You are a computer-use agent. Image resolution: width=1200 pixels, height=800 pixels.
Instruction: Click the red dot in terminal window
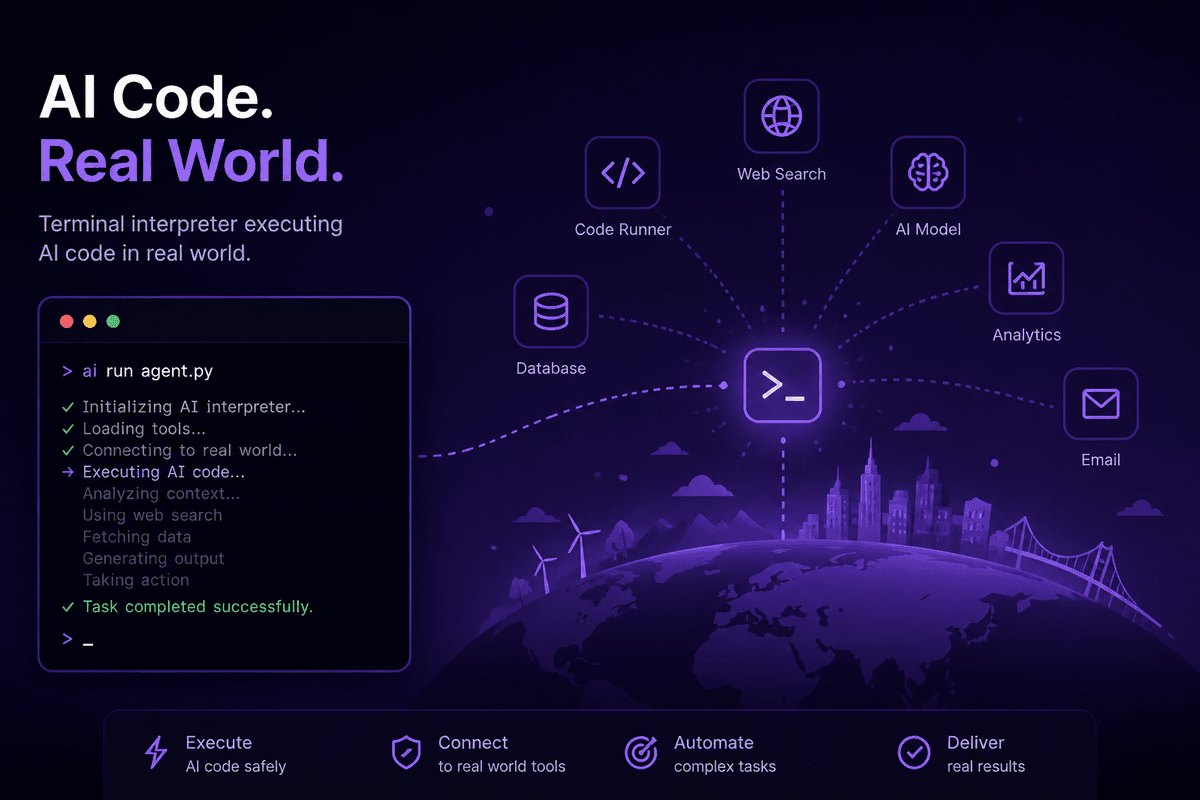coord(67,322)
